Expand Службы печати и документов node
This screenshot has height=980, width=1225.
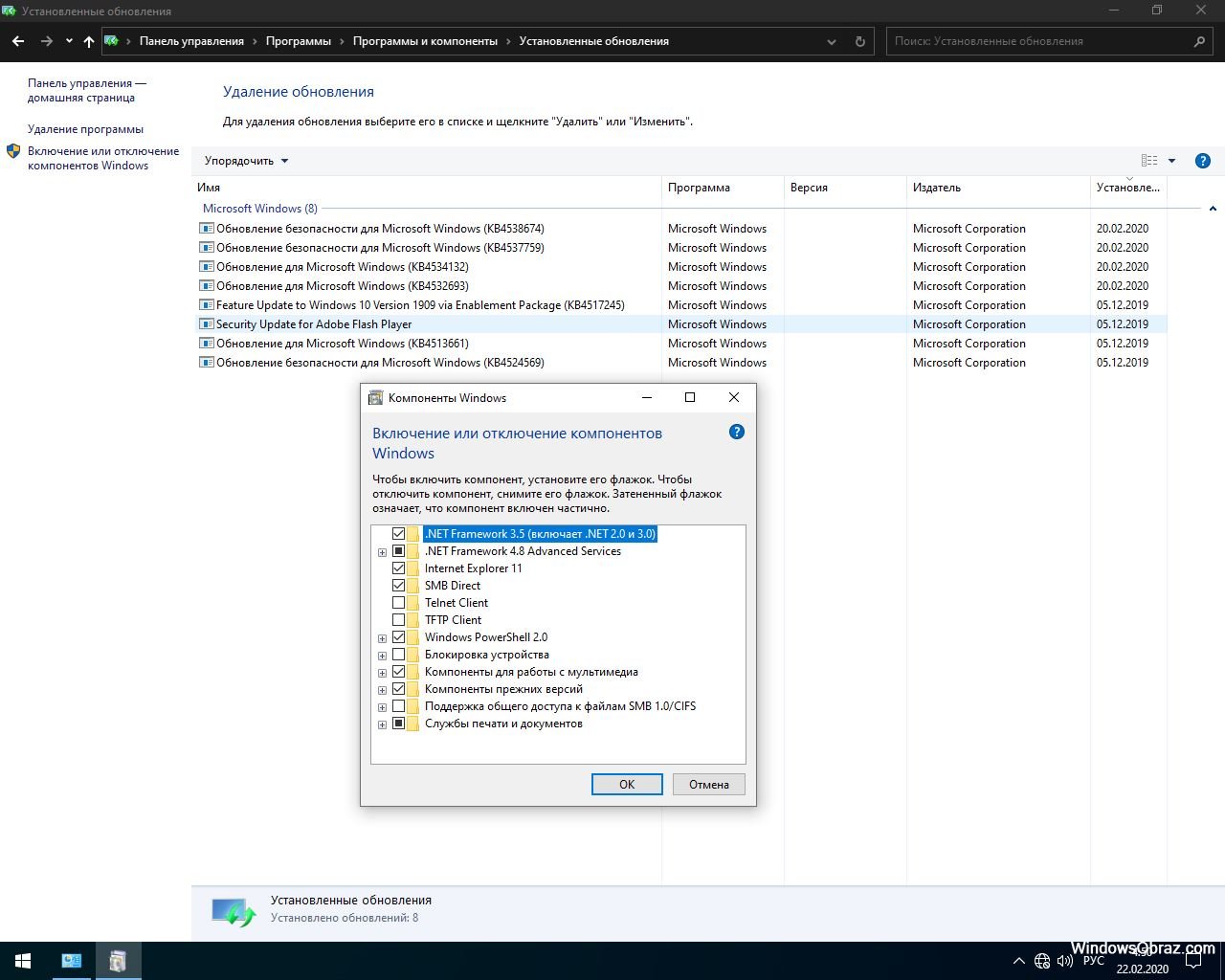coord(382,724)
